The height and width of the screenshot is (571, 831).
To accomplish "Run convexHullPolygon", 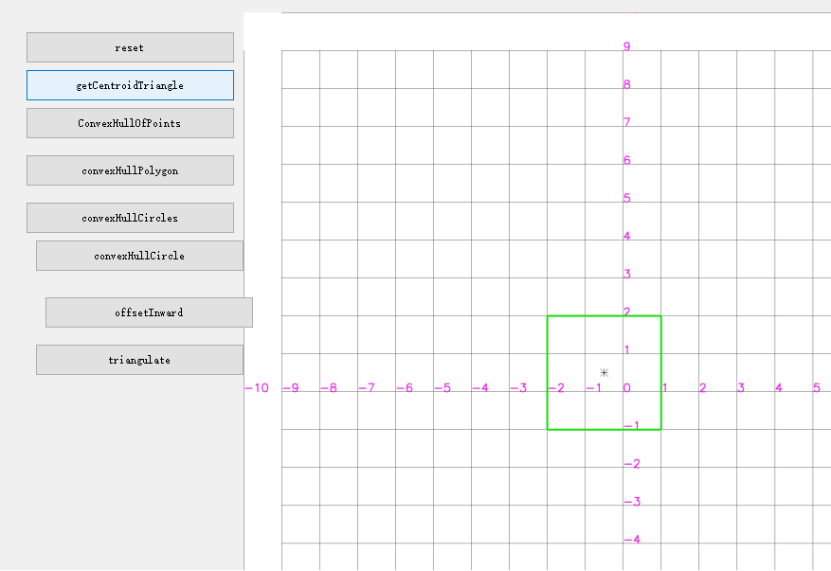I will click(x=130, y=170).
